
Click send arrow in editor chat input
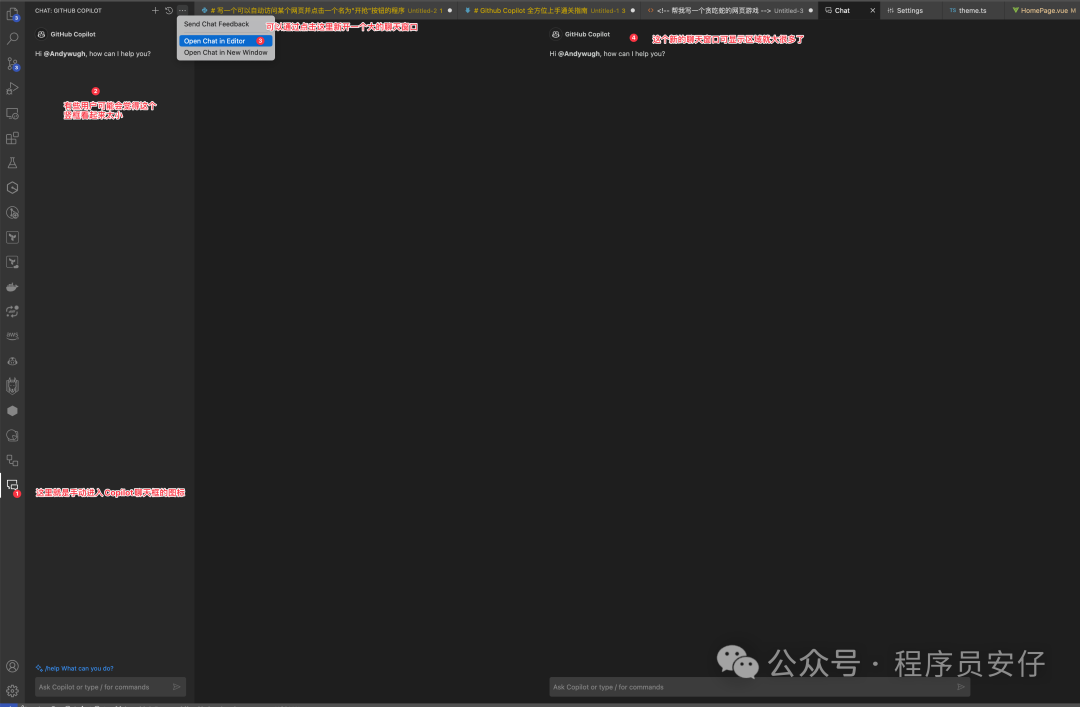click(961, 687)
